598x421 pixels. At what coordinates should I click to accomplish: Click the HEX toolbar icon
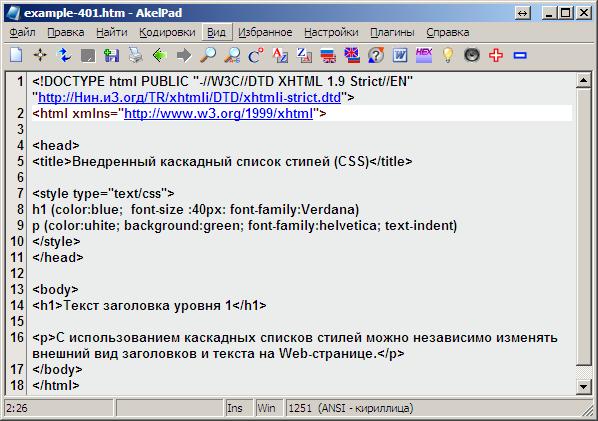click(424, 56)
